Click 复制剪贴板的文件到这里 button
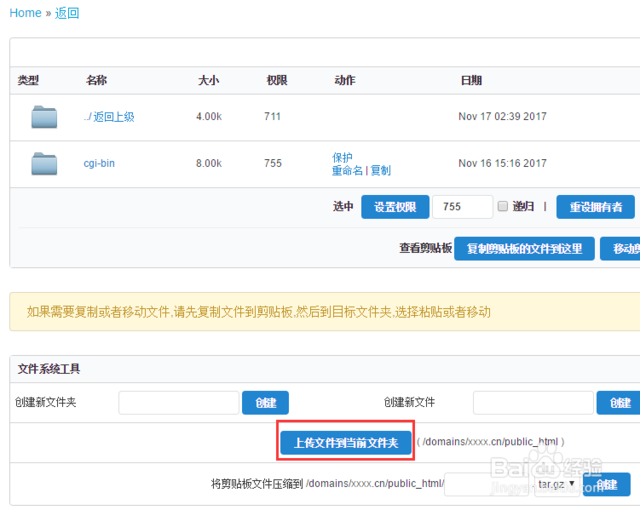The width and height of the screenshot is (640, 510). 524,248
